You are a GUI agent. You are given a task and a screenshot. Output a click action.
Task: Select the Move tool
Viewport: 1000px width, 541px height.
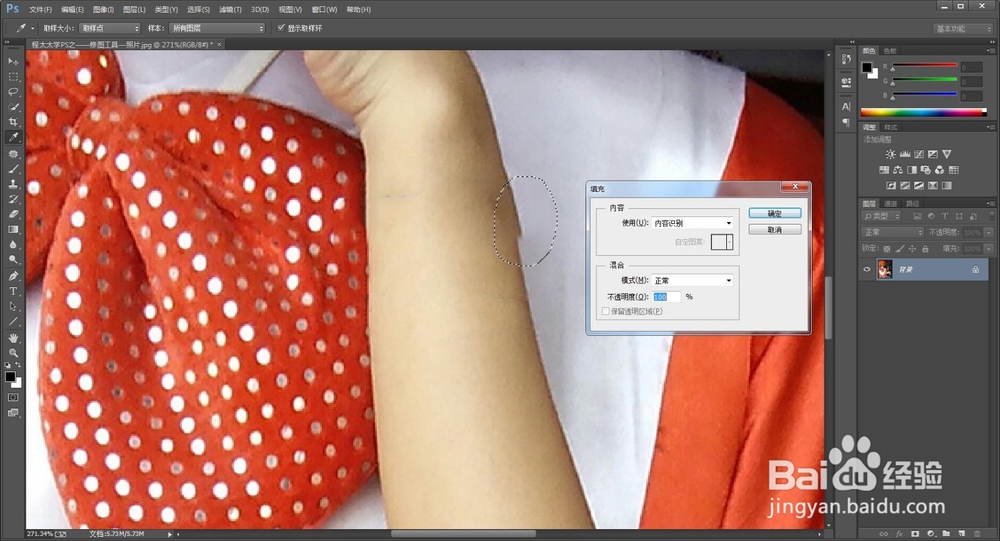pyautogui.click(x=13, y=61)
